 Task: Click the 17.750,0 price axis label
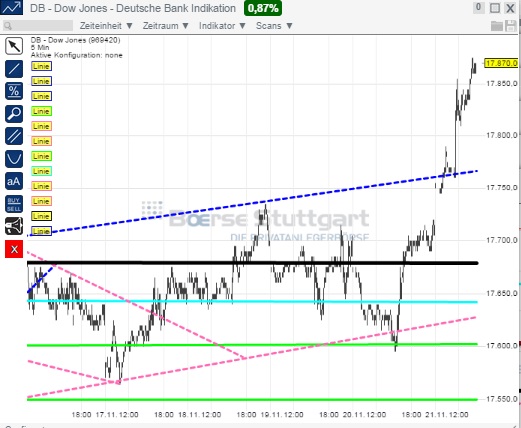click(x=502, y=188)
